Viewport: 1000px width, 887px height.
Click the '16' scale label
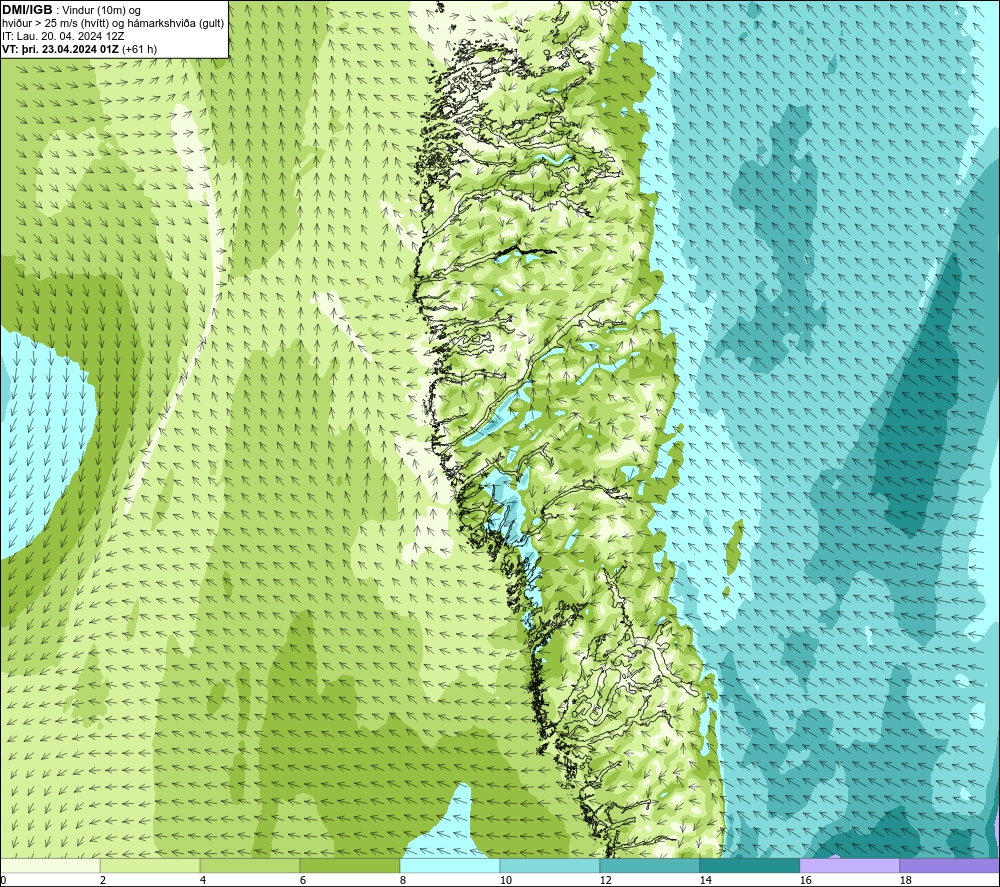(x=805, y=881)
